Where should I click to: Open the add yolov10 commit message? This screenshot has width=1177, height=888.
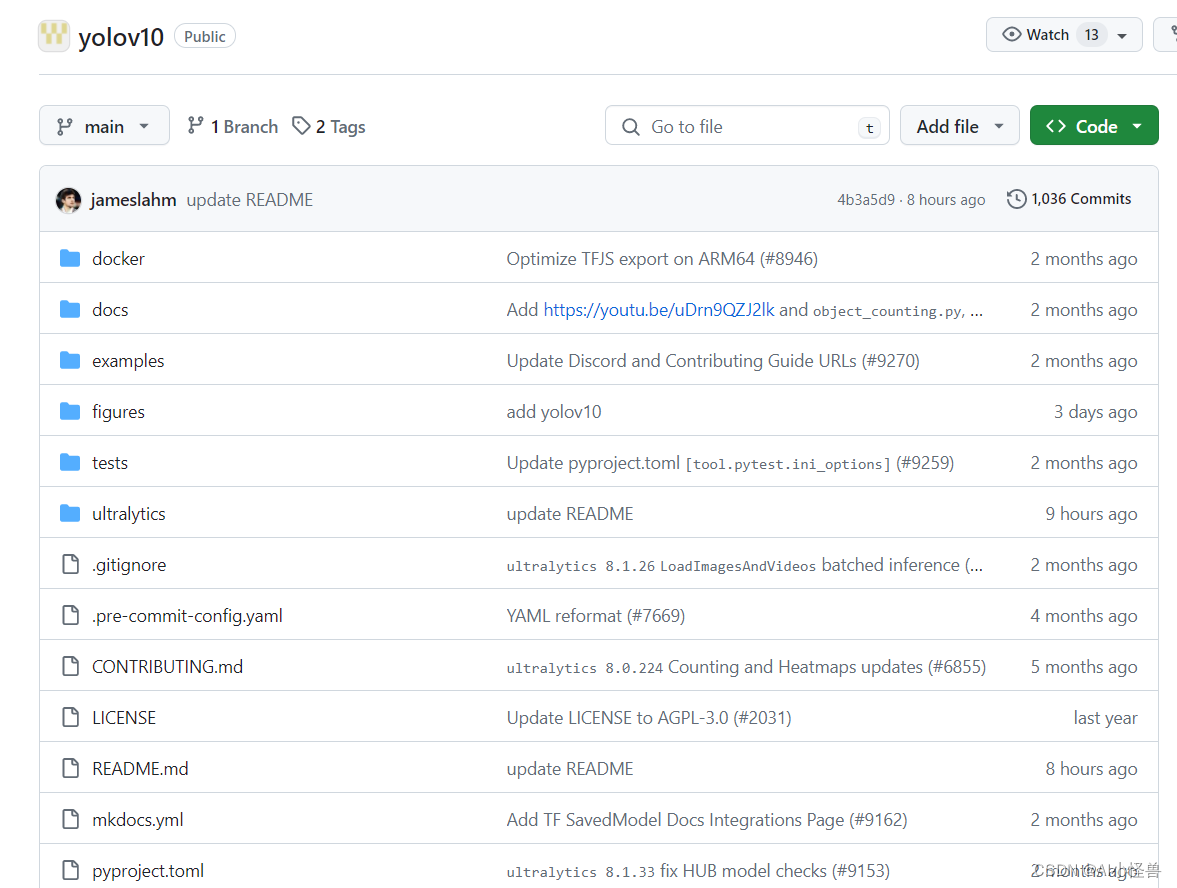point(554,411)
